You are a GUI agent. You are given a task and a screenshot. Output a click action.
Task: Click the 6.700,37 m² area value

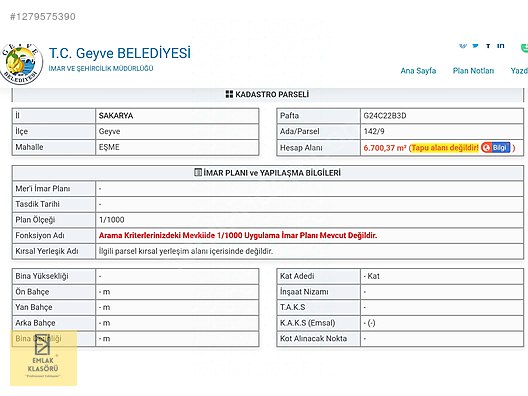385,148
